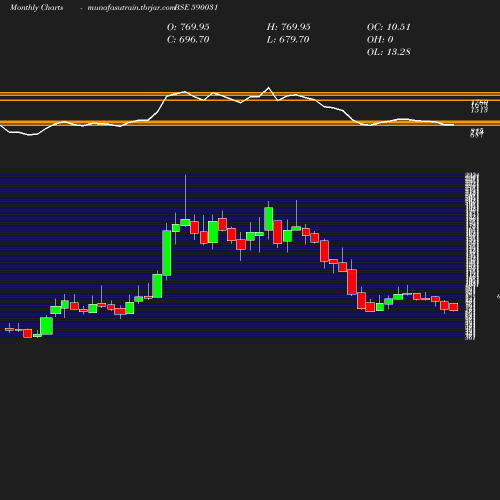Click the 'OC: 10.51' reading
The image size is (500, 500).
click(x=389, y=27)
